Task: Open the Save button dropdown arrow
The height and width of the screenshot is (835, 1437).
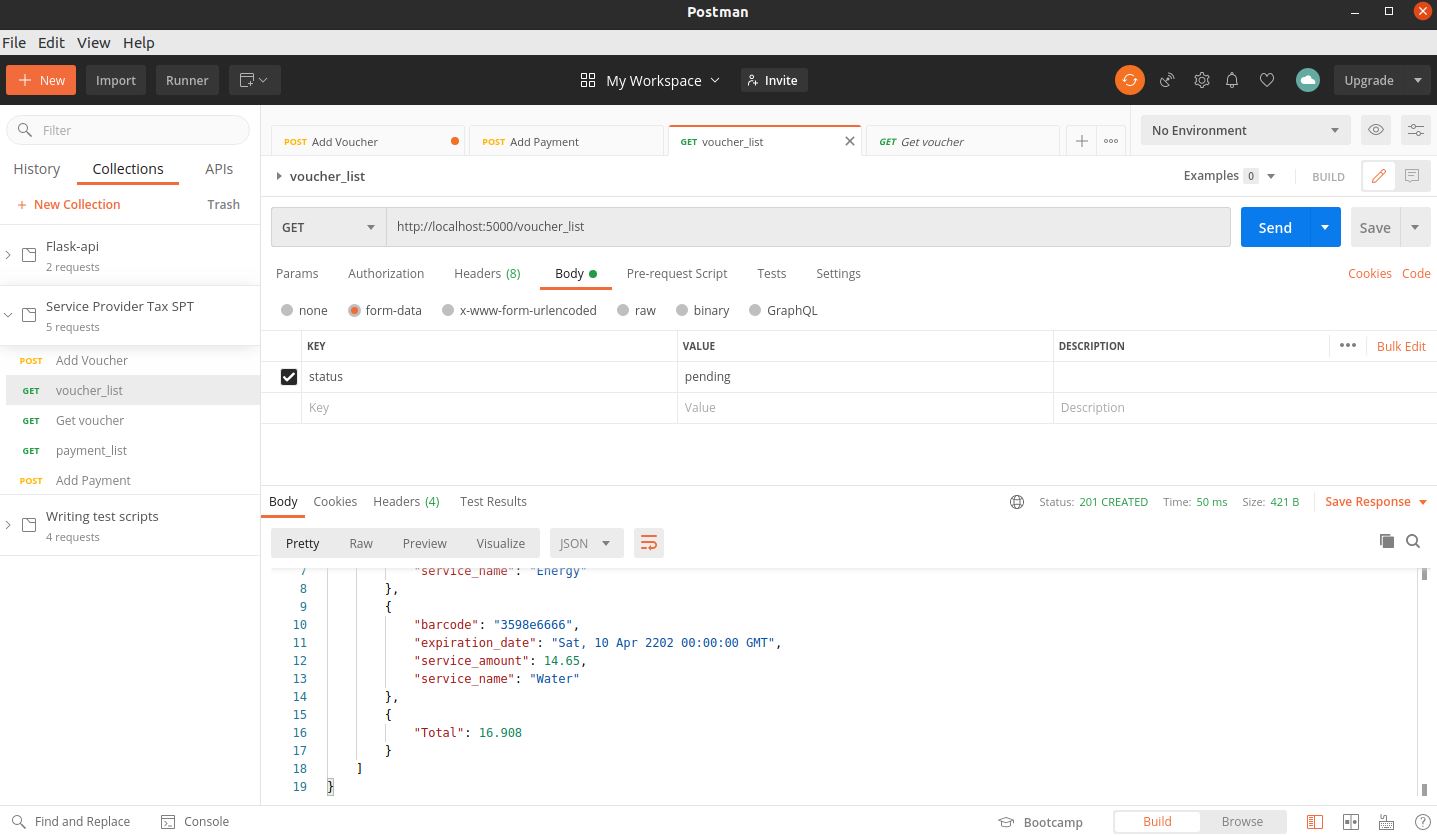Action: tap(1415, 227)
